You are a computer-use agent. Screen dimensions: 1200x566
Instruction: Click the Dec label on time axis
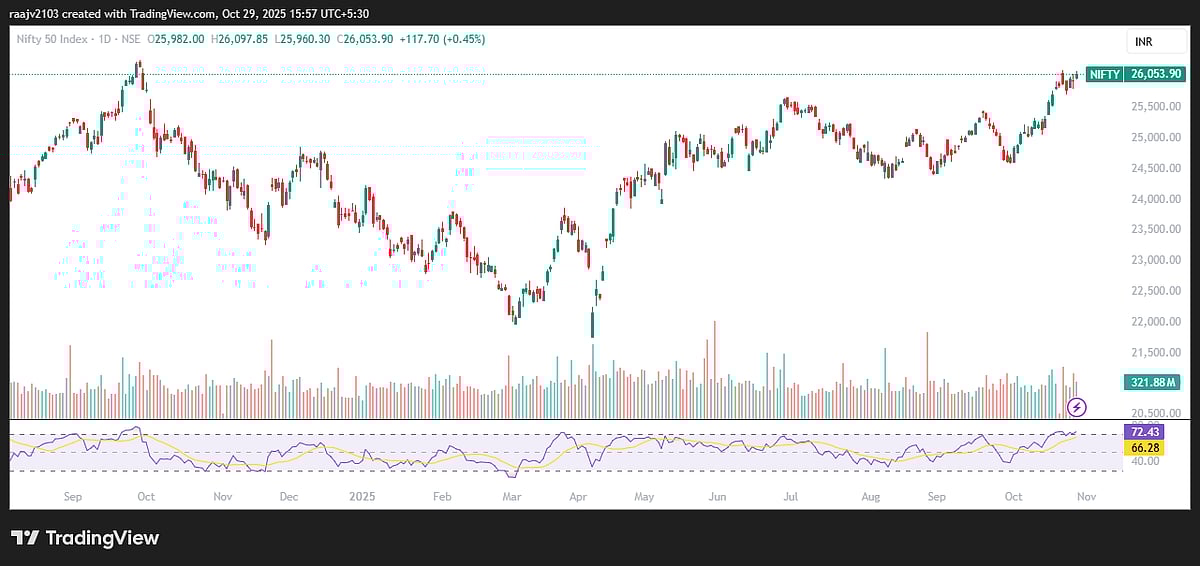coord(288,495)
